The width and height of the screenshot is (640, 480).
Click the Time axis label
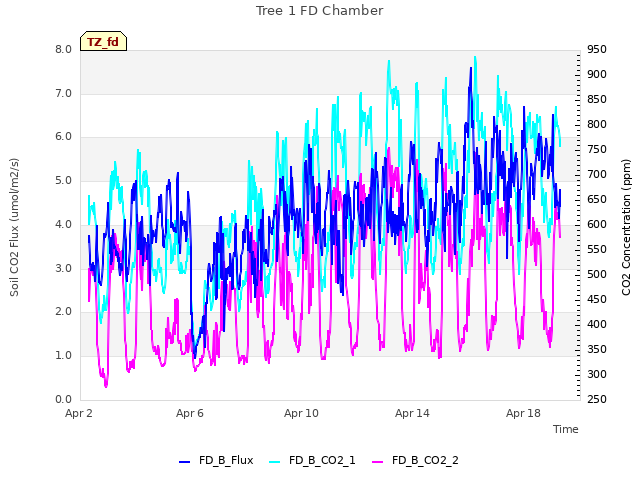pyautogui.click(x=566, y=429)
